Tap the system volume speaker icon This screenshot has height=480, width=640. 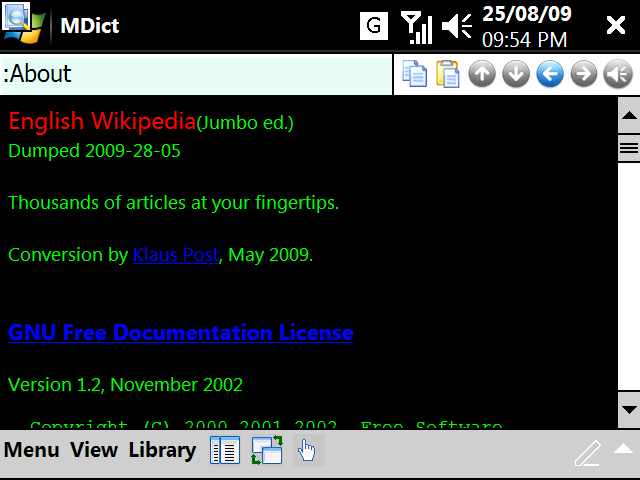pyautogui.click(x=457, y=26)
